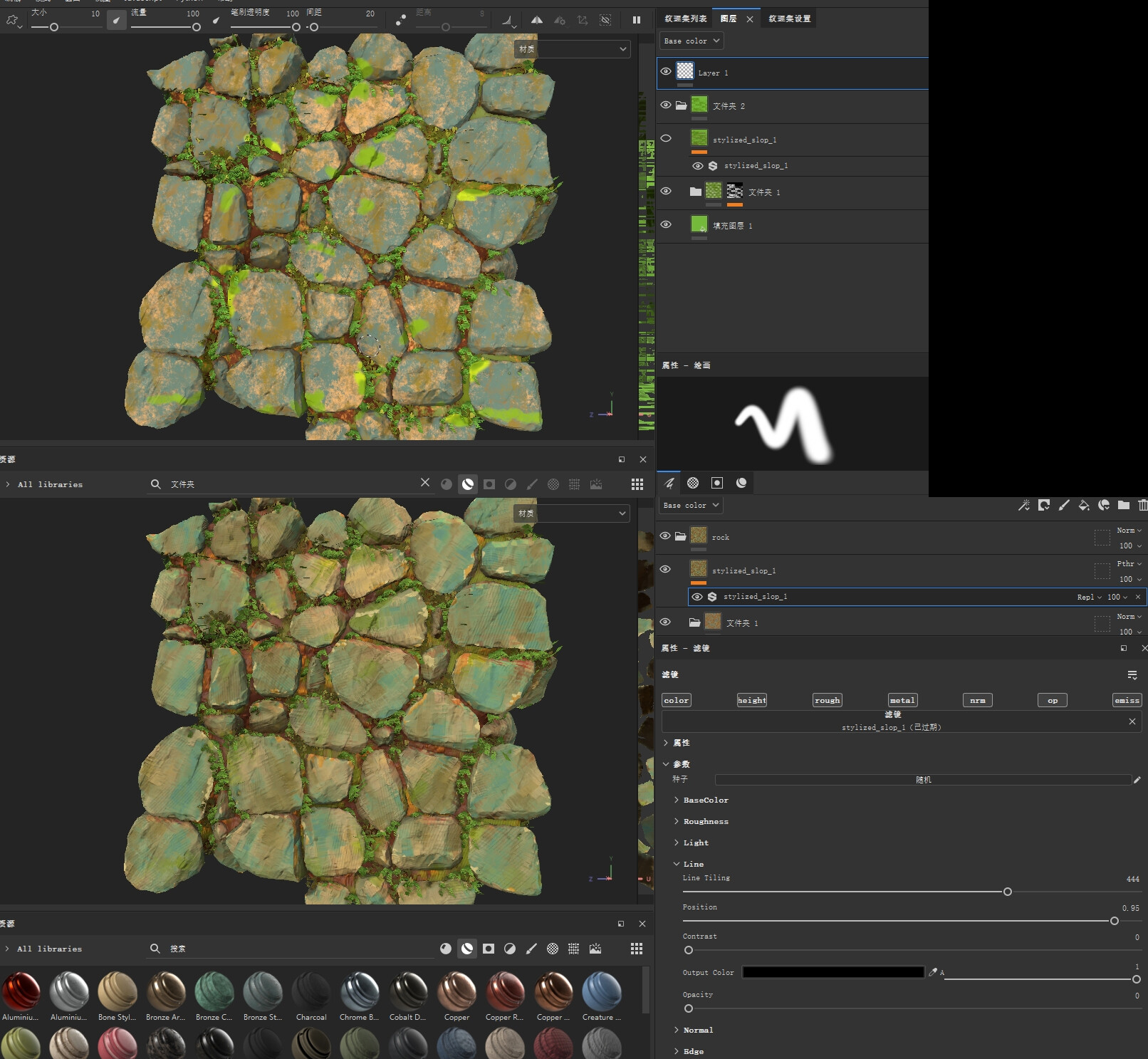The image size is (1148, 1059).
Task: Hide Layer 1 using its eye icon
Action: pos(666,72)
